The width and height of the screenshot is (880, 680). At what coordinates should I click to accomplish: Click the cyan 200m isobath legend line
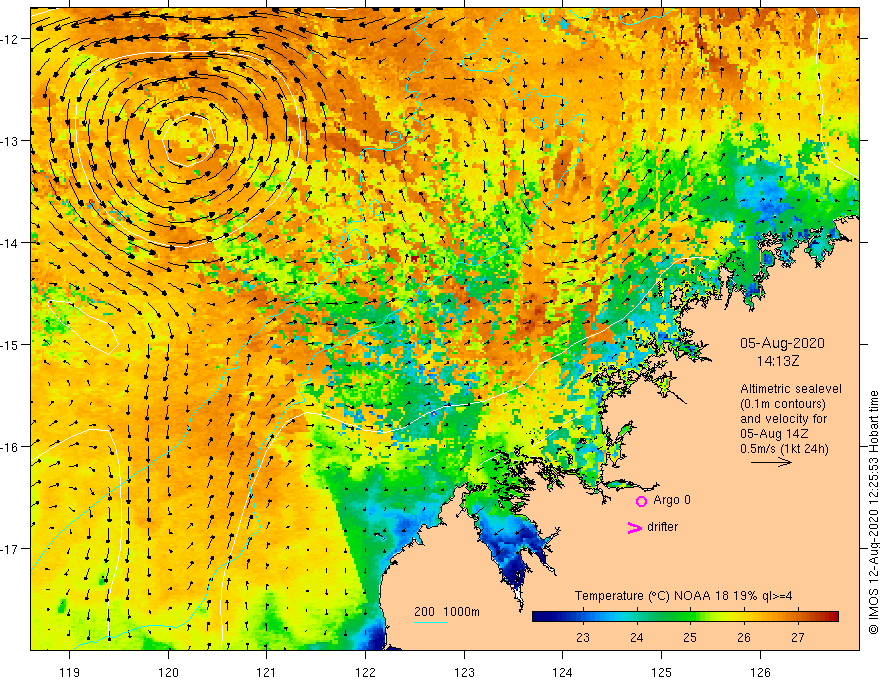click(x=431, y=622)
